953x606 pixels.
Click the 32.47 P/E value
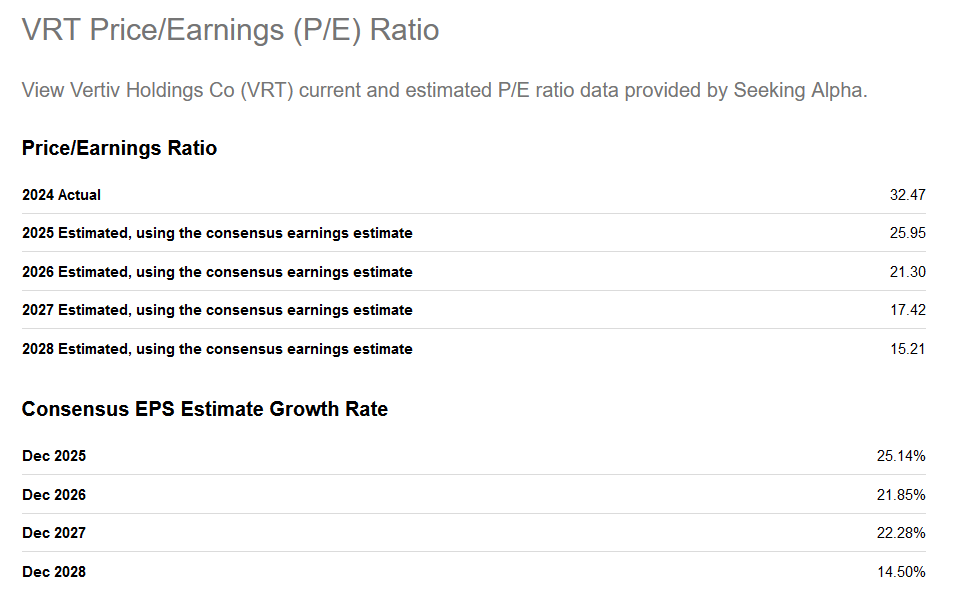(x=907, y=195)
